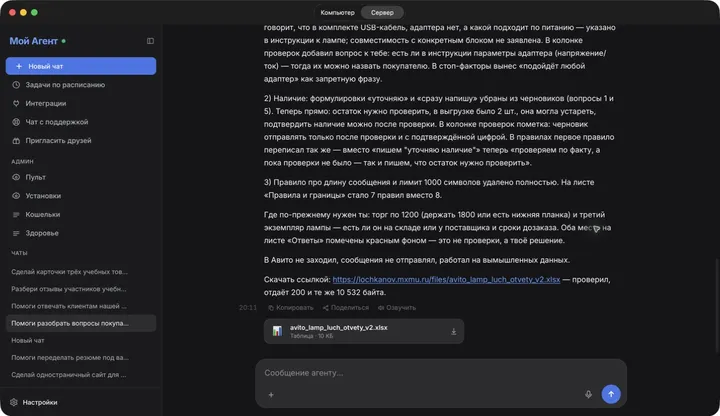Open chat Помоги переделать резюме под ва...
Image resolution: width=720 pixels, height=416 pixels.
tap(81, 358)
